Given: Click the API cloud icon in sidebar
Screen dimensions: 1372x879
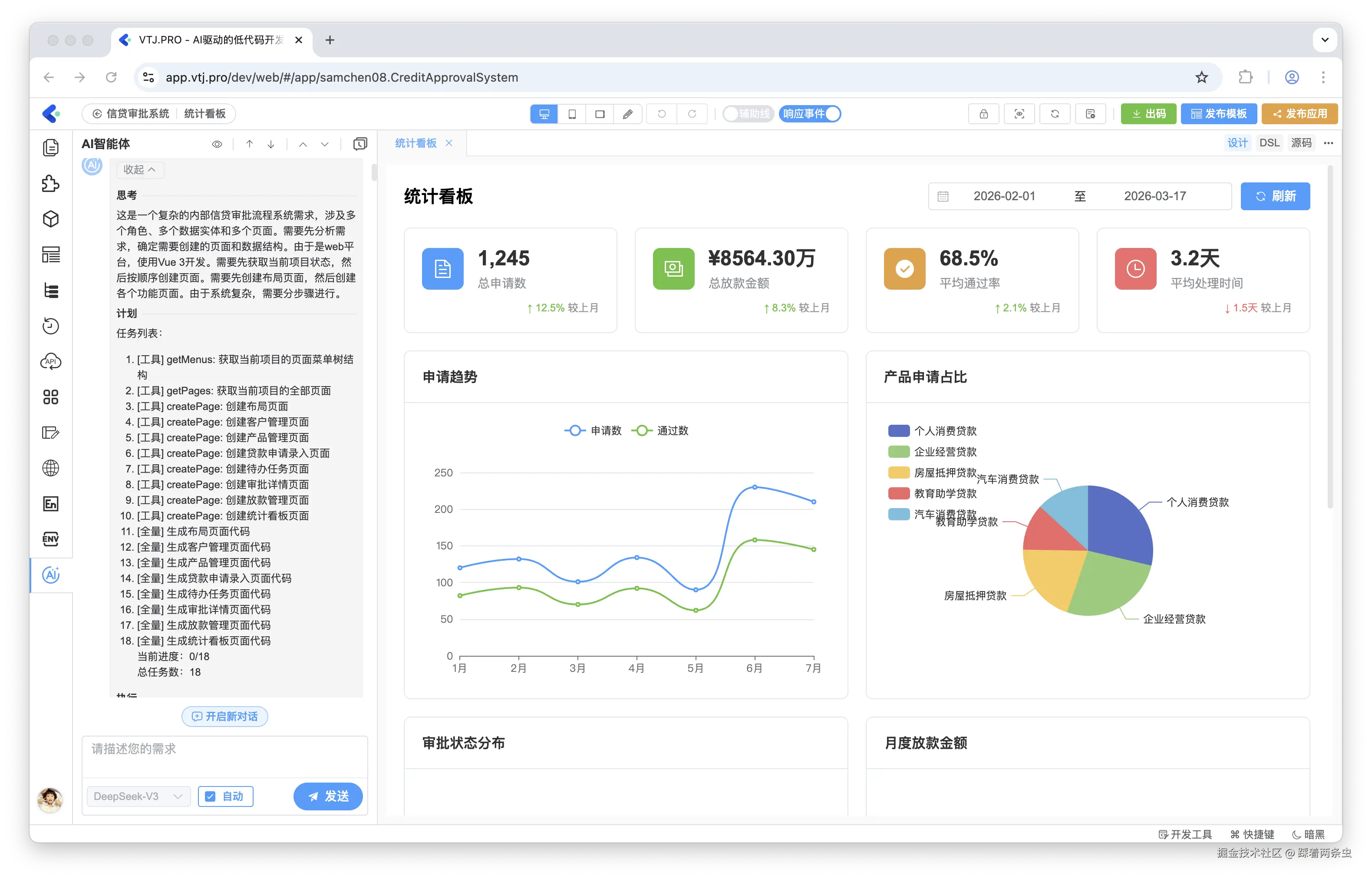Looking at the screenshot, I should coord(51,362).
